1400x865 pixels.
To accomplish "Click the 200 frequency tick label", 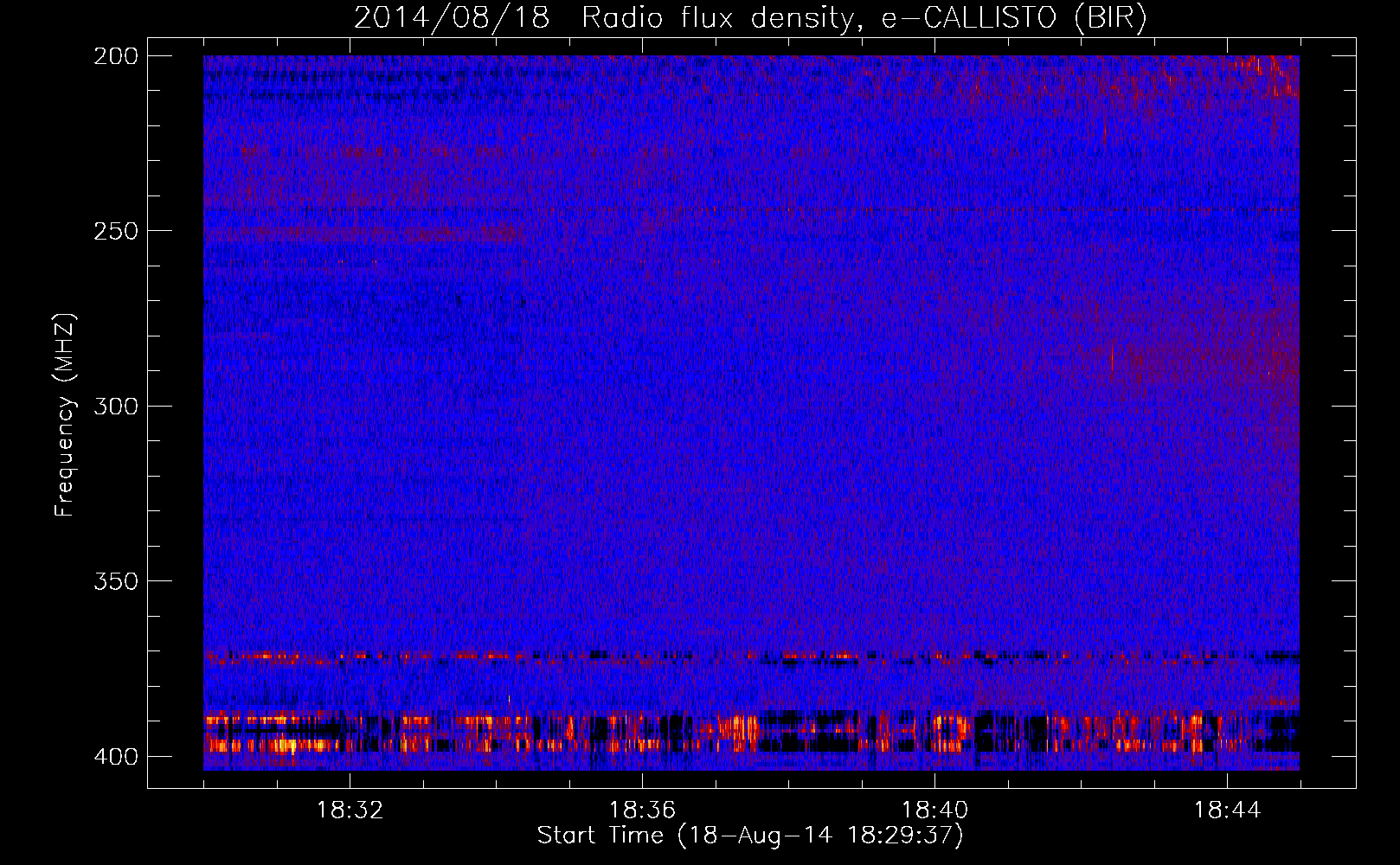I will (115, 56).
